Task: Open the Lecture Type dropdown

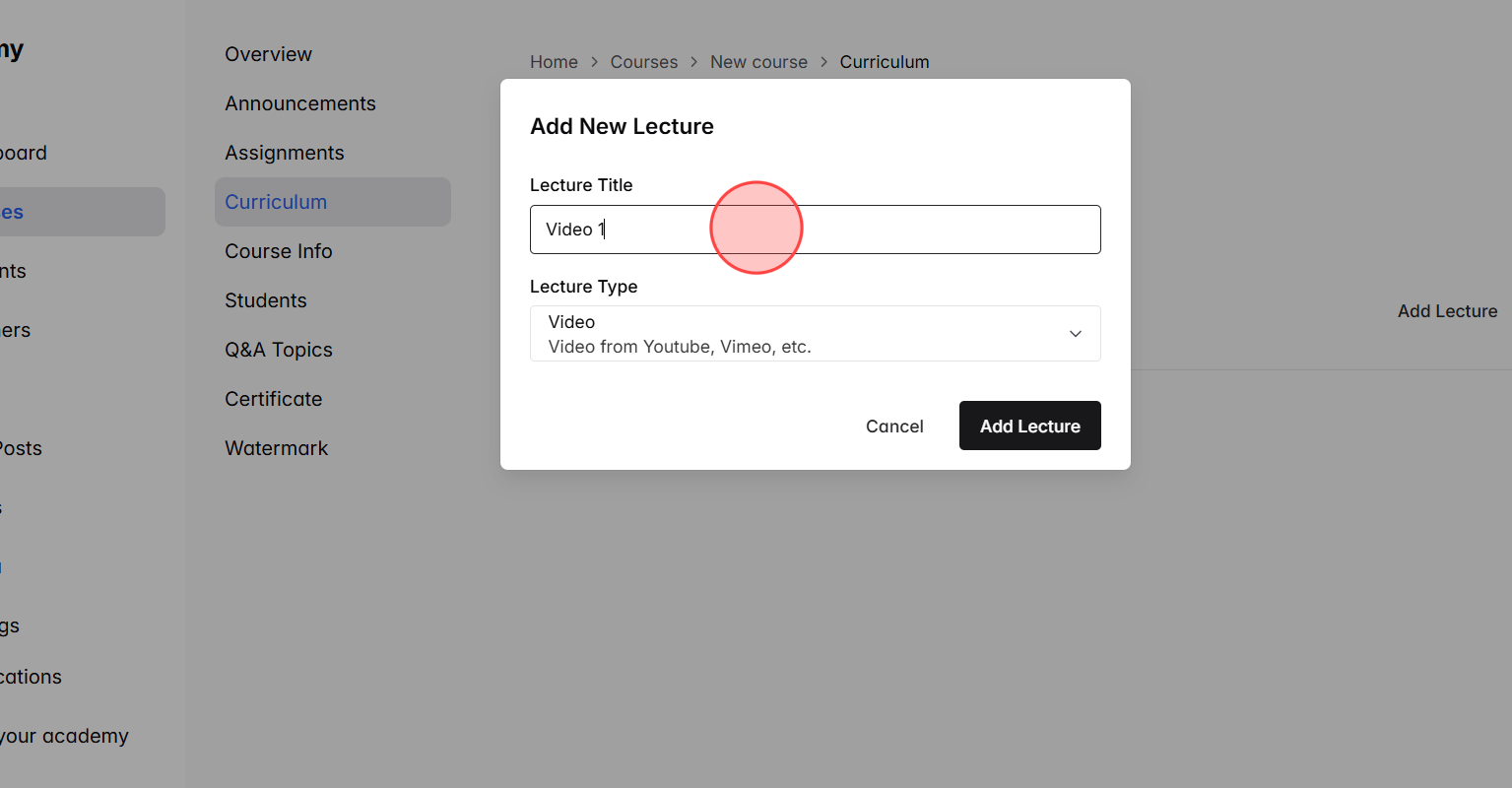Action: tap(815, 333)
